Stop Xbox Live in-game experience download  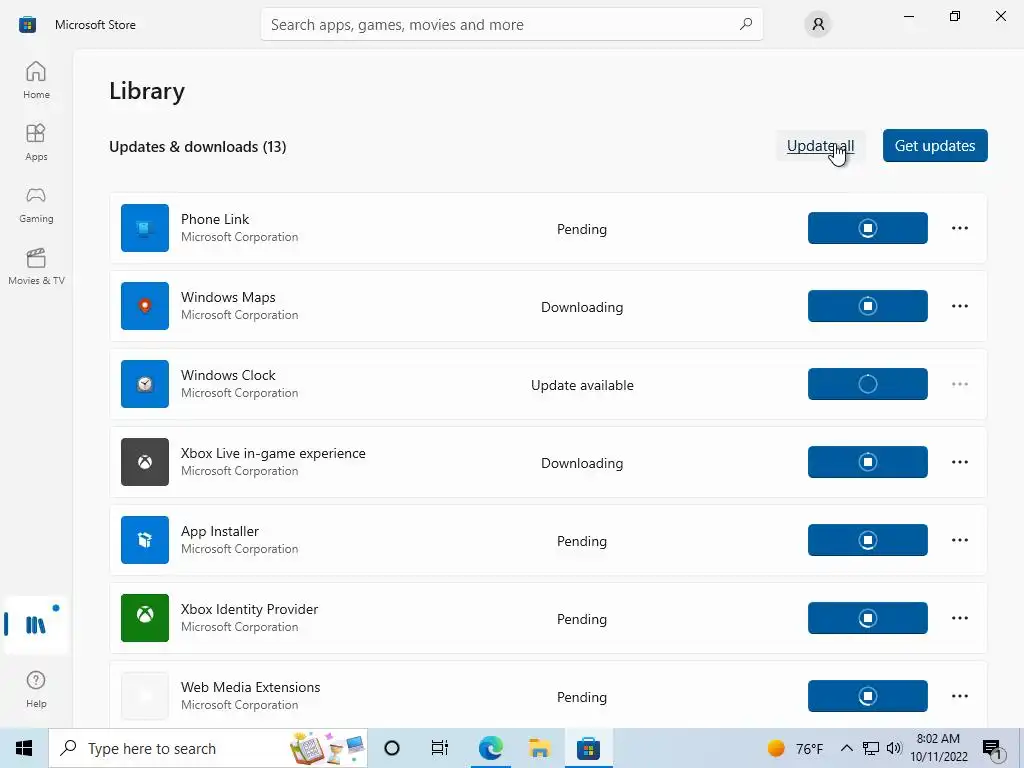(867, 462)
